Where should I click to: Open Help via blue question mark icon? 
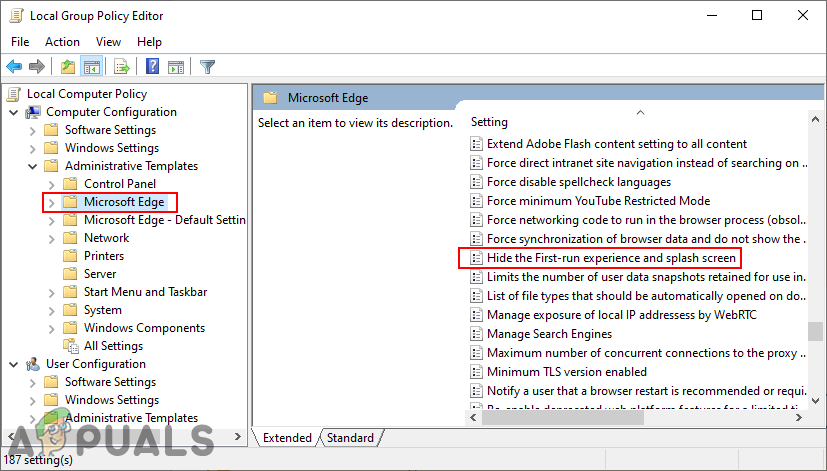[153, 67]
